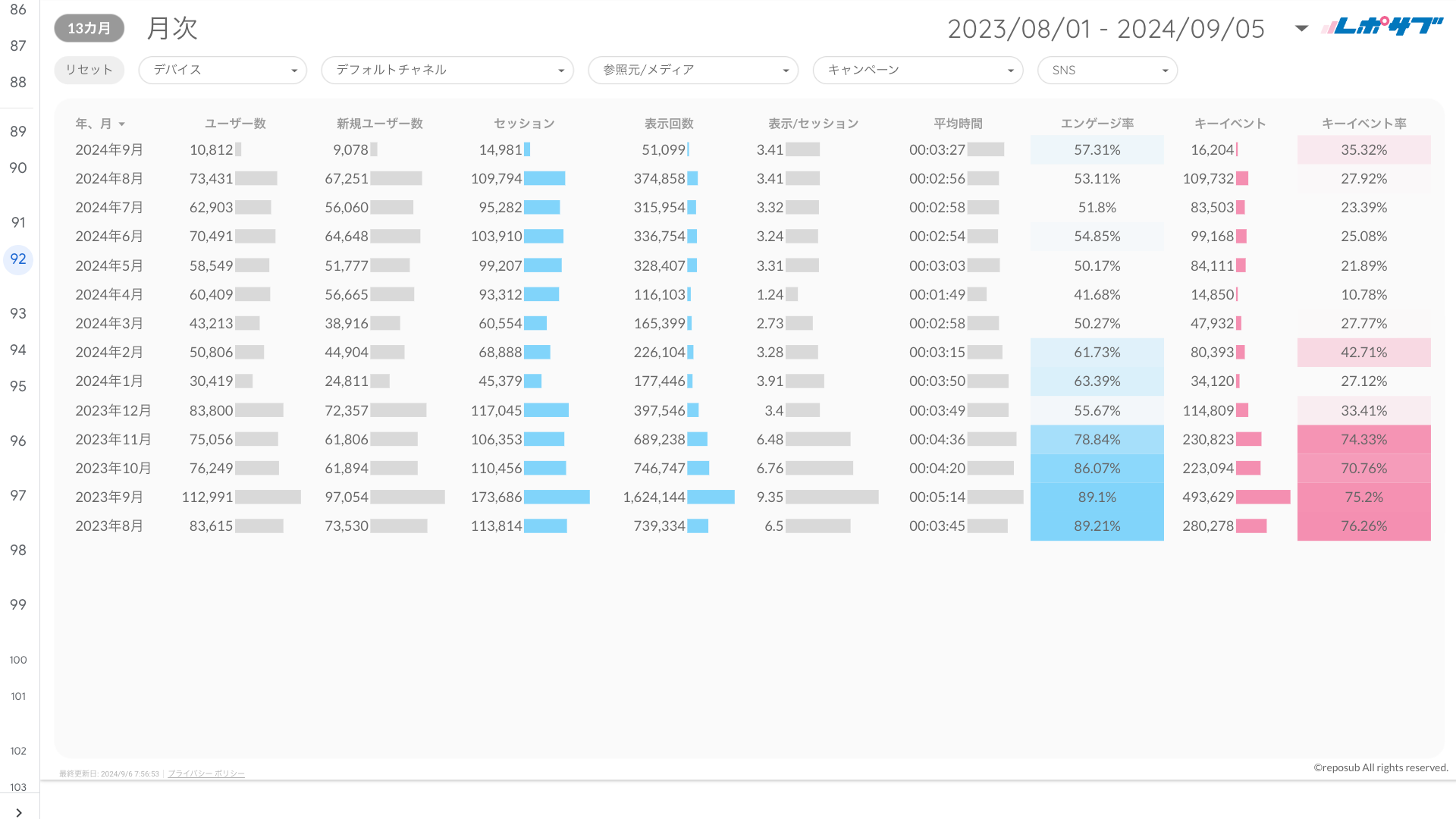Sort by ユーザー数 column header
Screen dimensions: 1456x819
pos(235,124)
